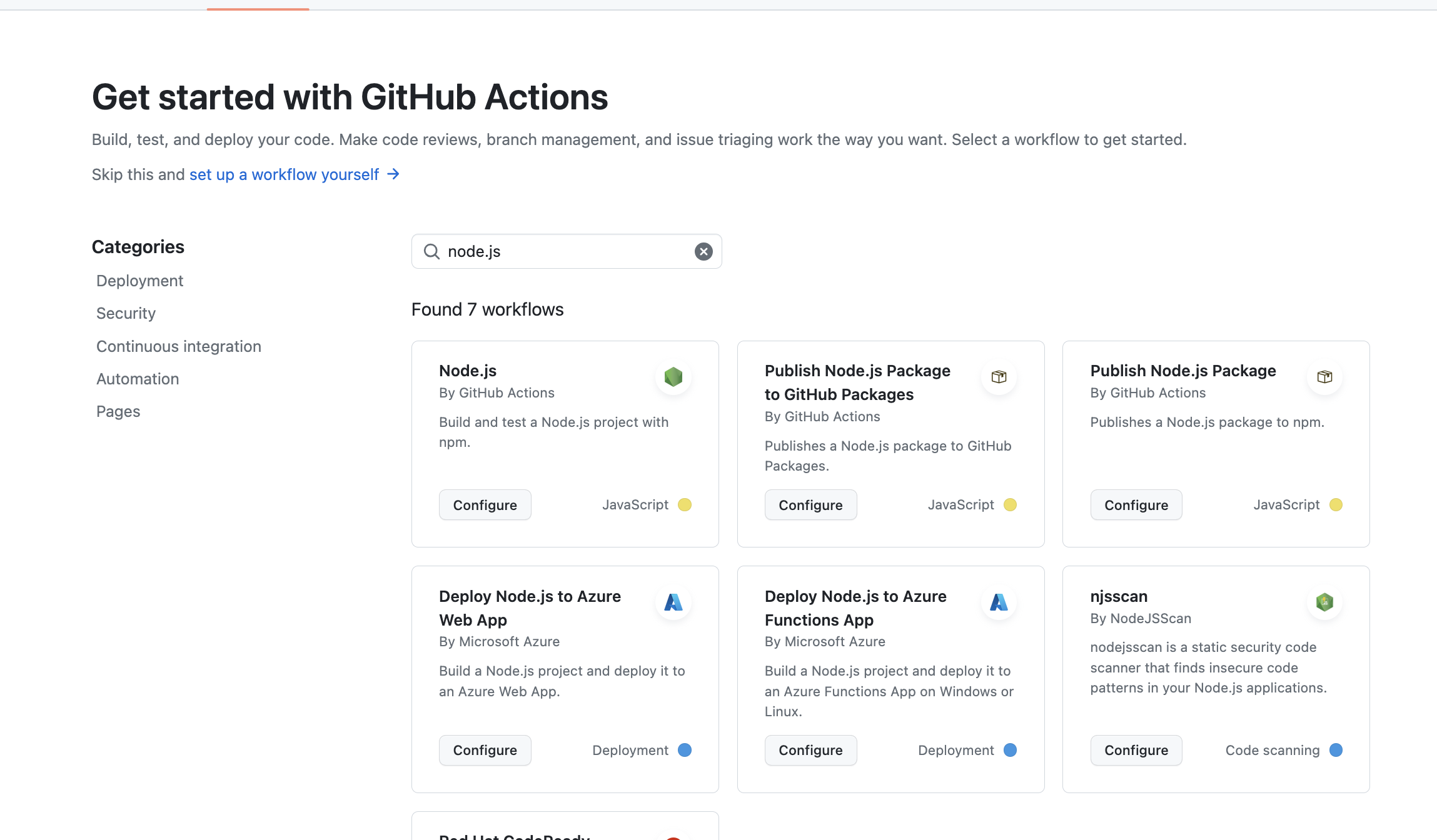
Task: Click the Azure logo on Web App card
Action: (673, 602)
